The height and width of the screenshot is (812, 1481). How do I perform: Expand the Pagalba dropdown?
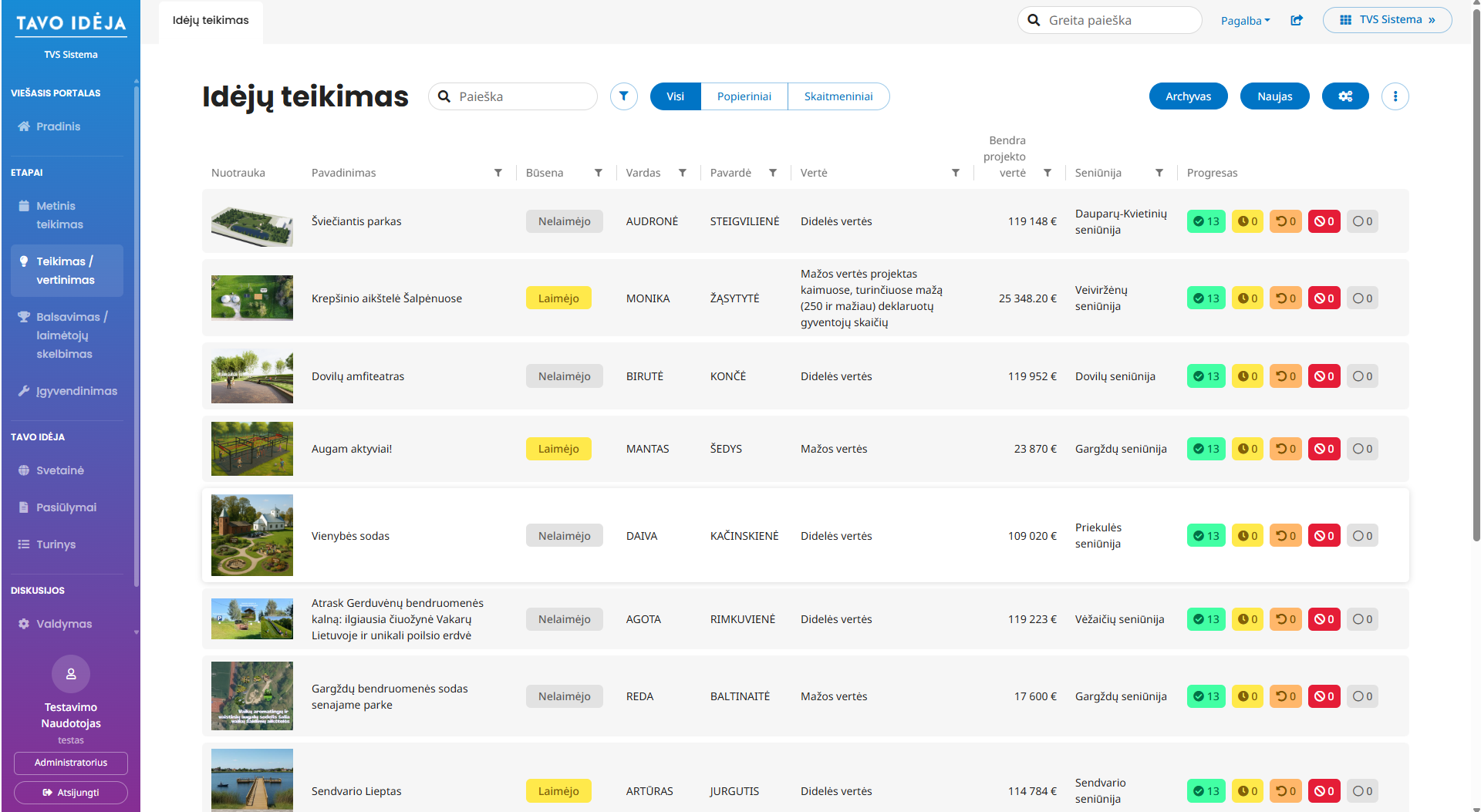coord(1245,21)
